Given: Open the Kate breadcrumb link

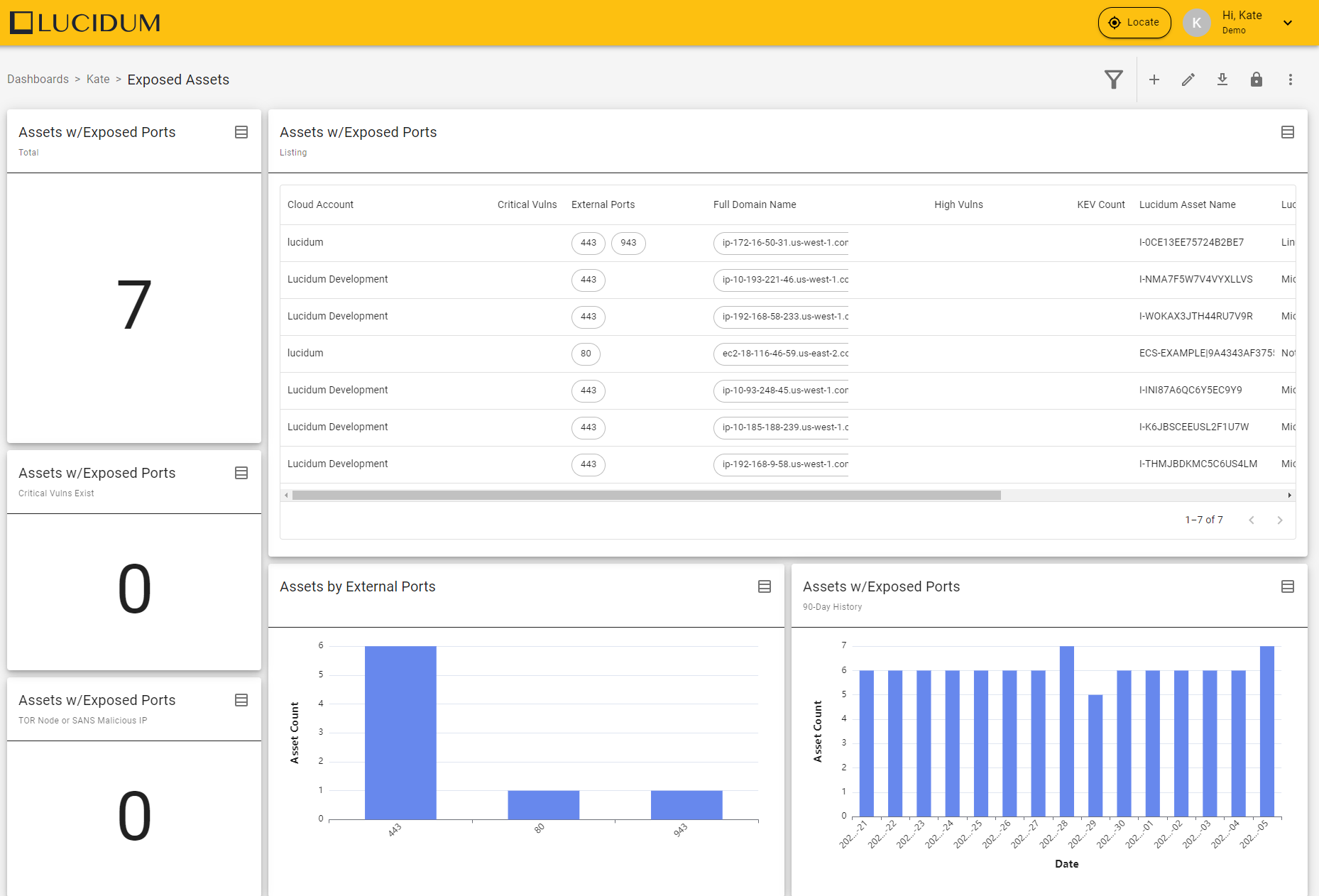Looking at the screenshot, I should 98,80.
